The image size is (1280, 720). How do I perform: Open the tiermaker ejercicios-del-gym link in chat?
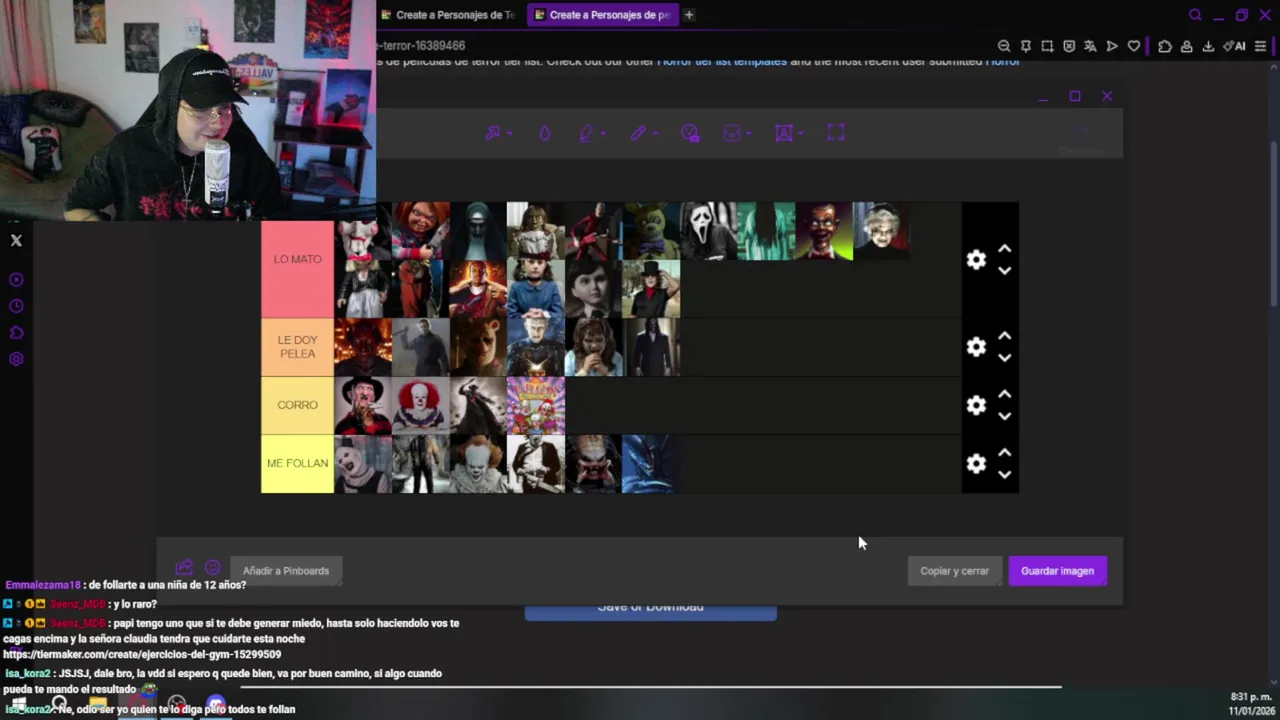(x=142, y=655)
